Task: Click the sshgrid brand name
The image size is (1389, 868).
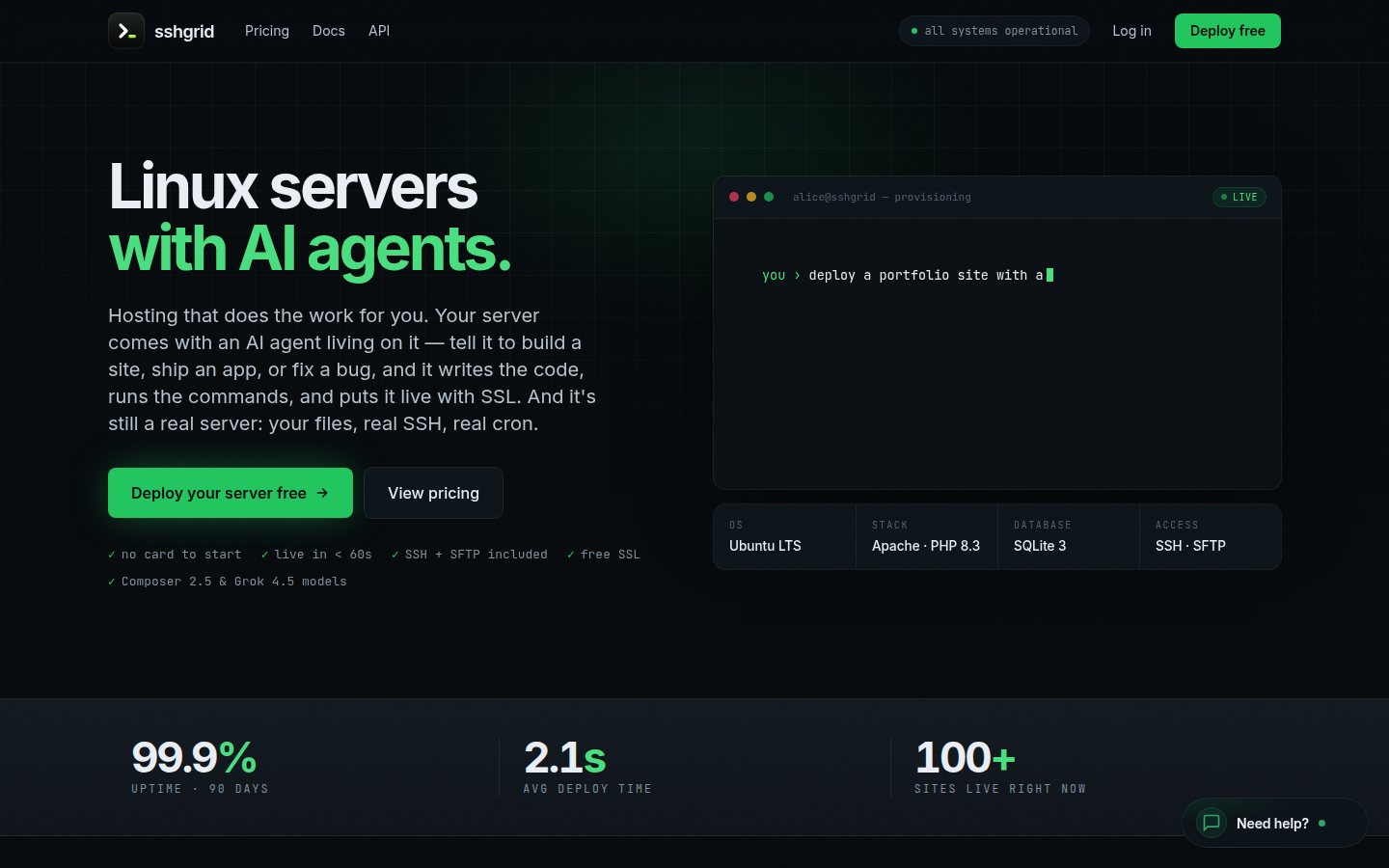Action: pos(184,32)
